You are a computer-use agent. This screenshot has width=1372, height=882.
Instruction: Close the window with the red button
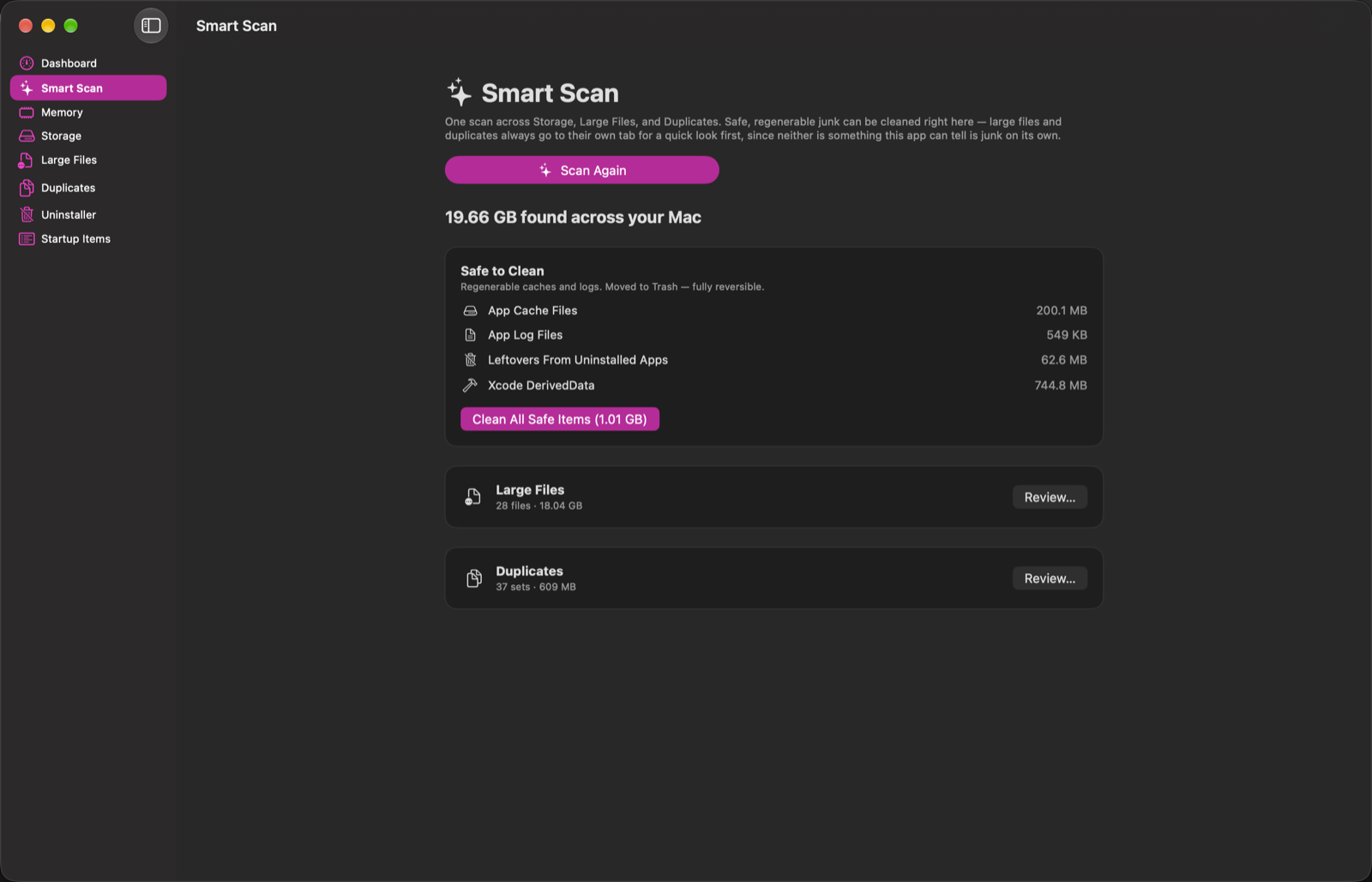pos(26,26)
